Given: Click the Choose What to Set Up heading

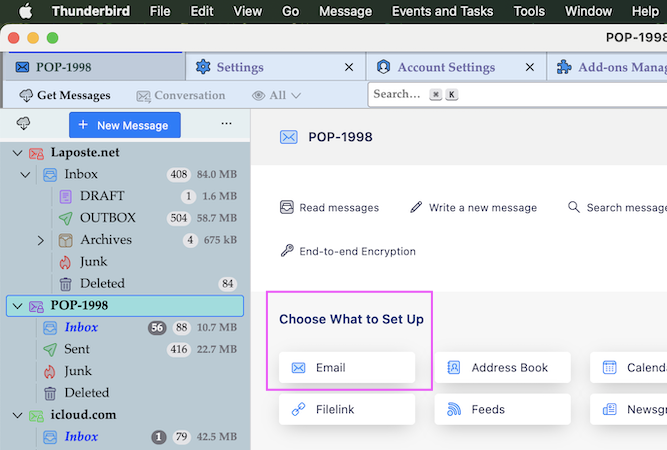Looking at the screenshot, I should point(351,319).
